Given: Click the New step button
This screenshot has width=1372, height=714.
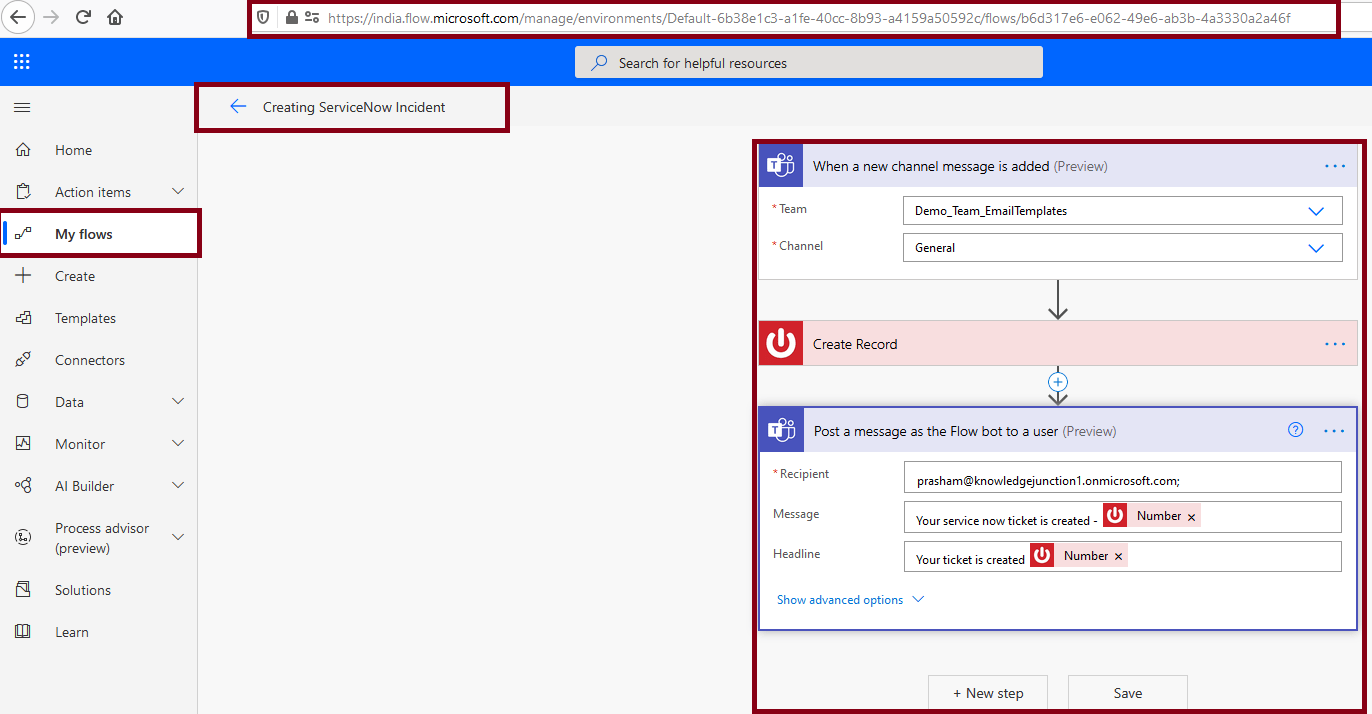Looking at the screenshot, I should [988, 692].
